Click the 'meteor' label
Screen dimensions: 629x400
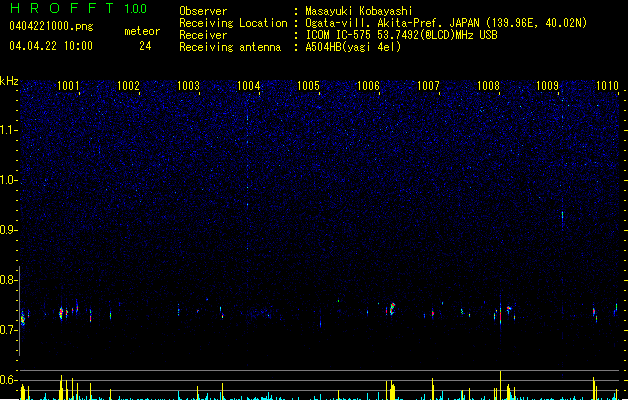click(142, 31)
